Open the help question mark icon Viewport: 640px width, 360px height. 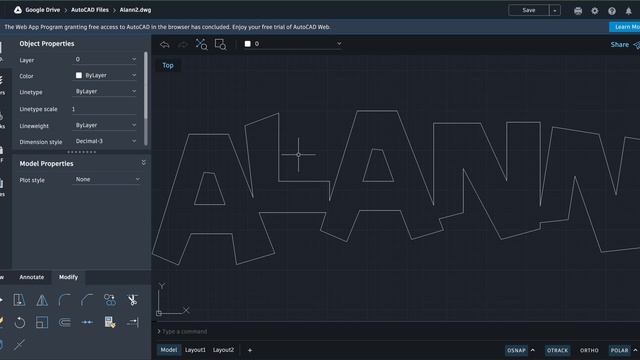point(612,11)
